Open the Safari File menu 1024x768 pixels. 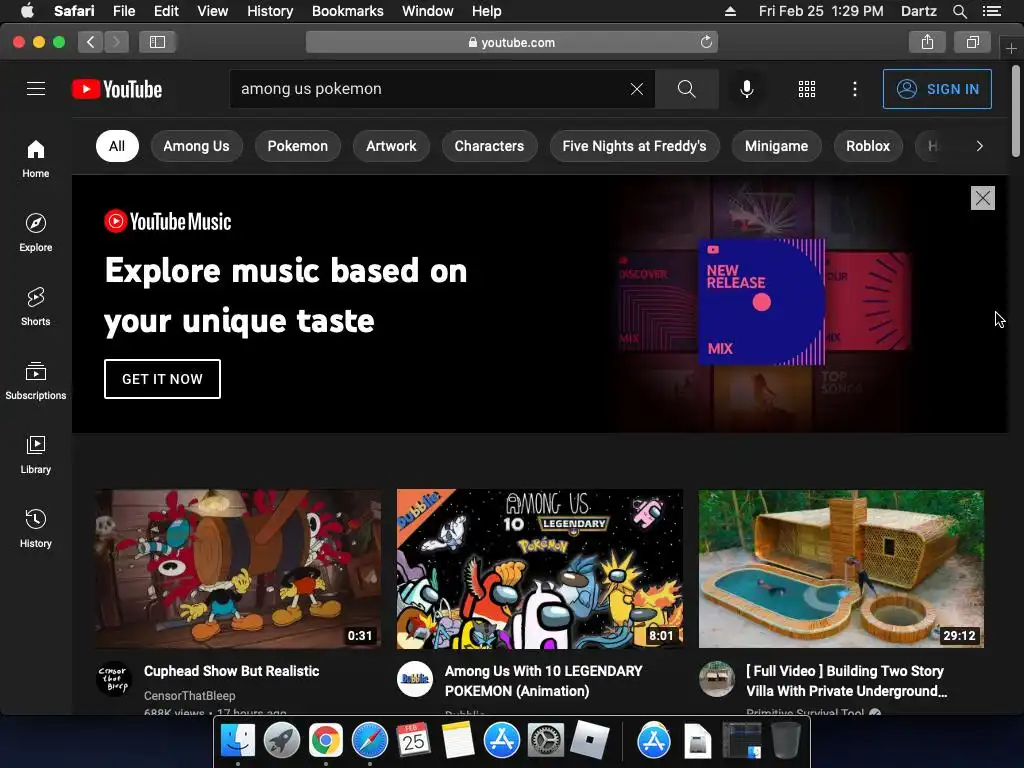pyautogui.click(x=123, y=11)
